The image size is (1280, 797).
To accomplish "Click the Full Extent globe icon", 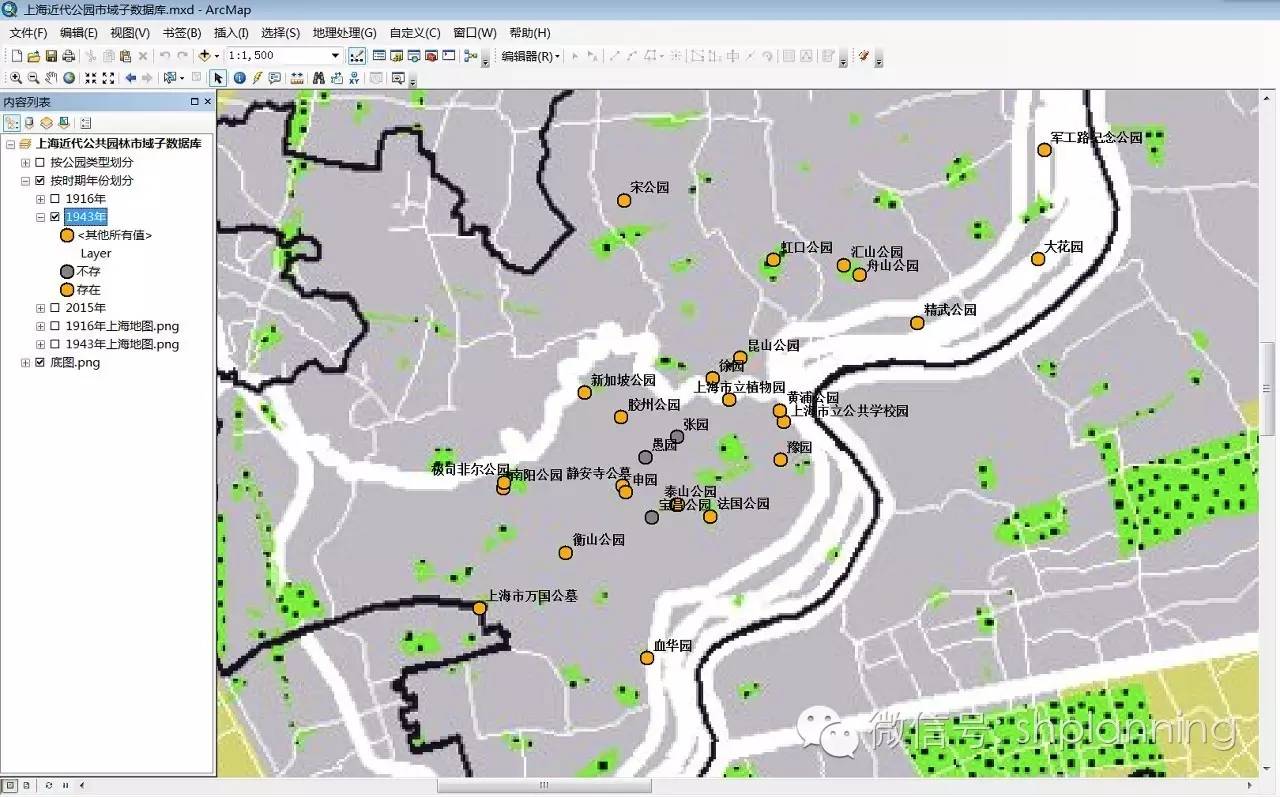I will [x=69, y=78].
